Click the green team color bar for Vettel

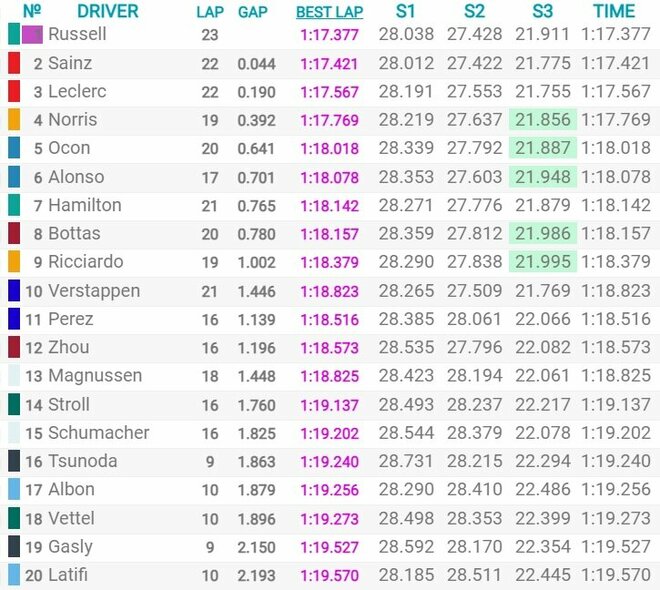pyautogui.click(x=14, y=518)
